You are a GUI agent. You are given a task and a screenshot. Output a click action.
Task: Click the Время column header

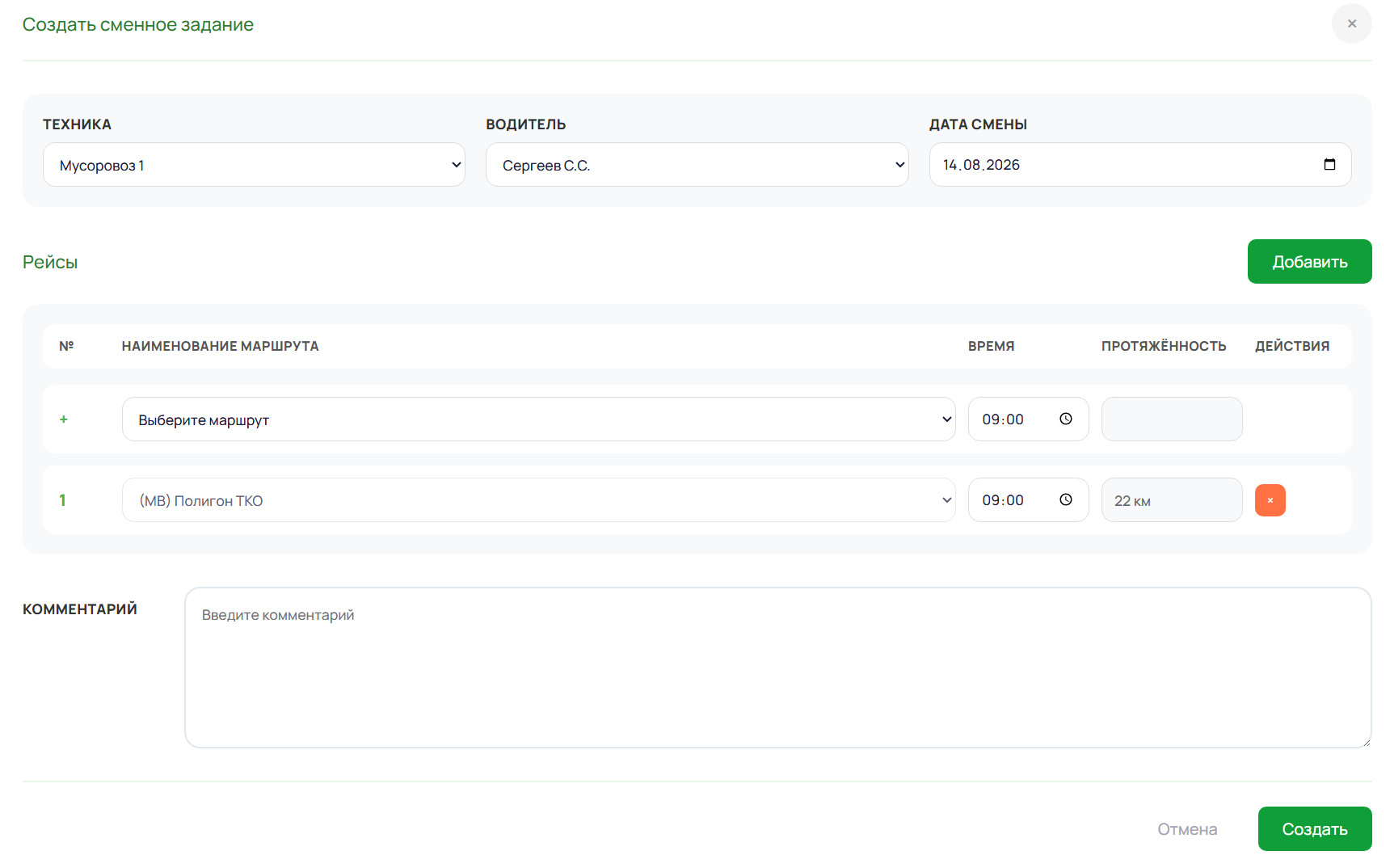[991, 346]
